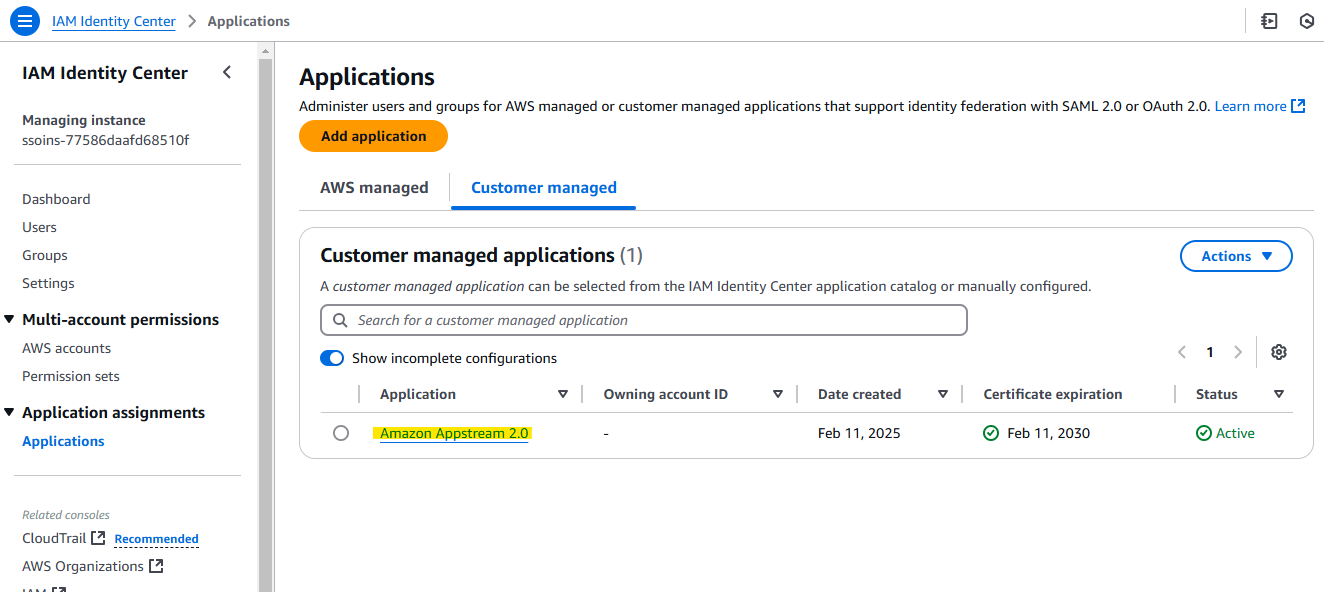The width and height of the screenshot is (1324, 592).
Task: Go to previous page of applications
Action: pos(1182,352)
